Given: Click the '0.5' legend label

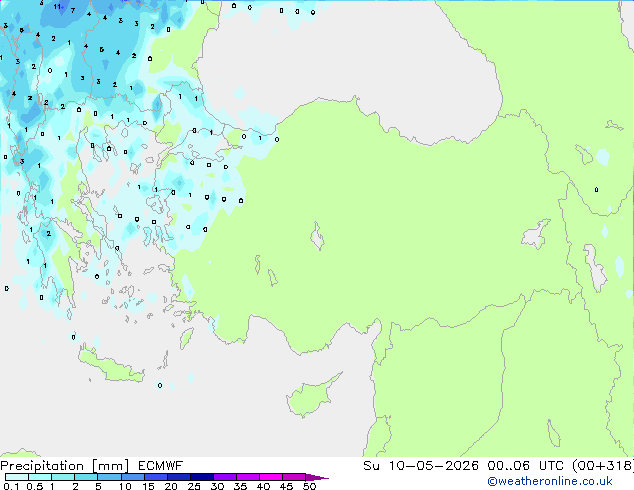Looking at the screenshot, I should 34,486.
